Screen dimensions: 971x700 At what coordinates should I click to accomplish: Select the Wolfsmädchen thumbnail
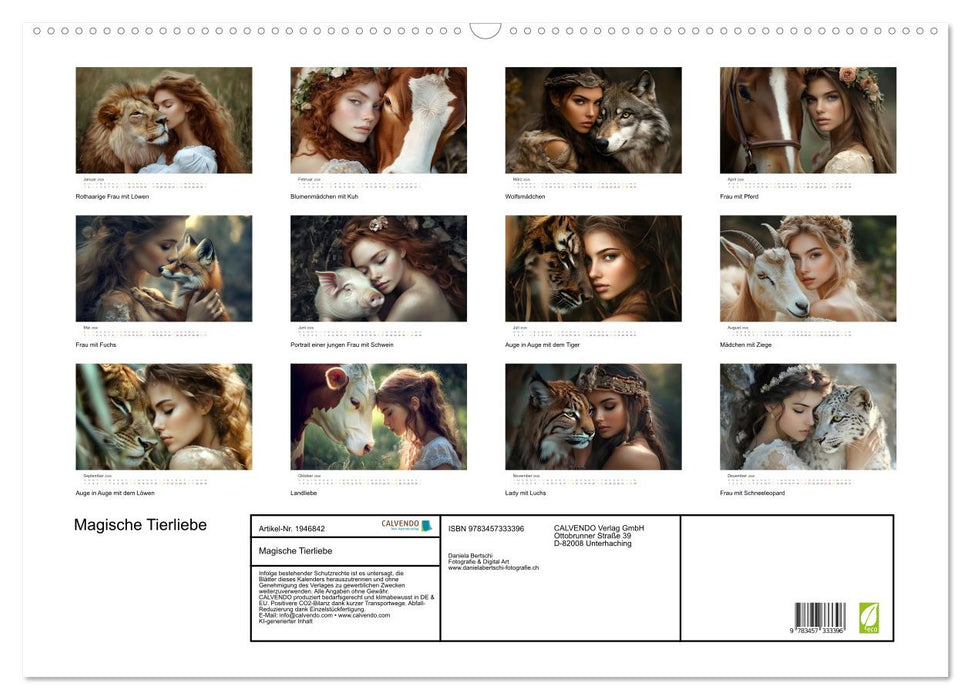pyautogui.click(x=591, y=118)
